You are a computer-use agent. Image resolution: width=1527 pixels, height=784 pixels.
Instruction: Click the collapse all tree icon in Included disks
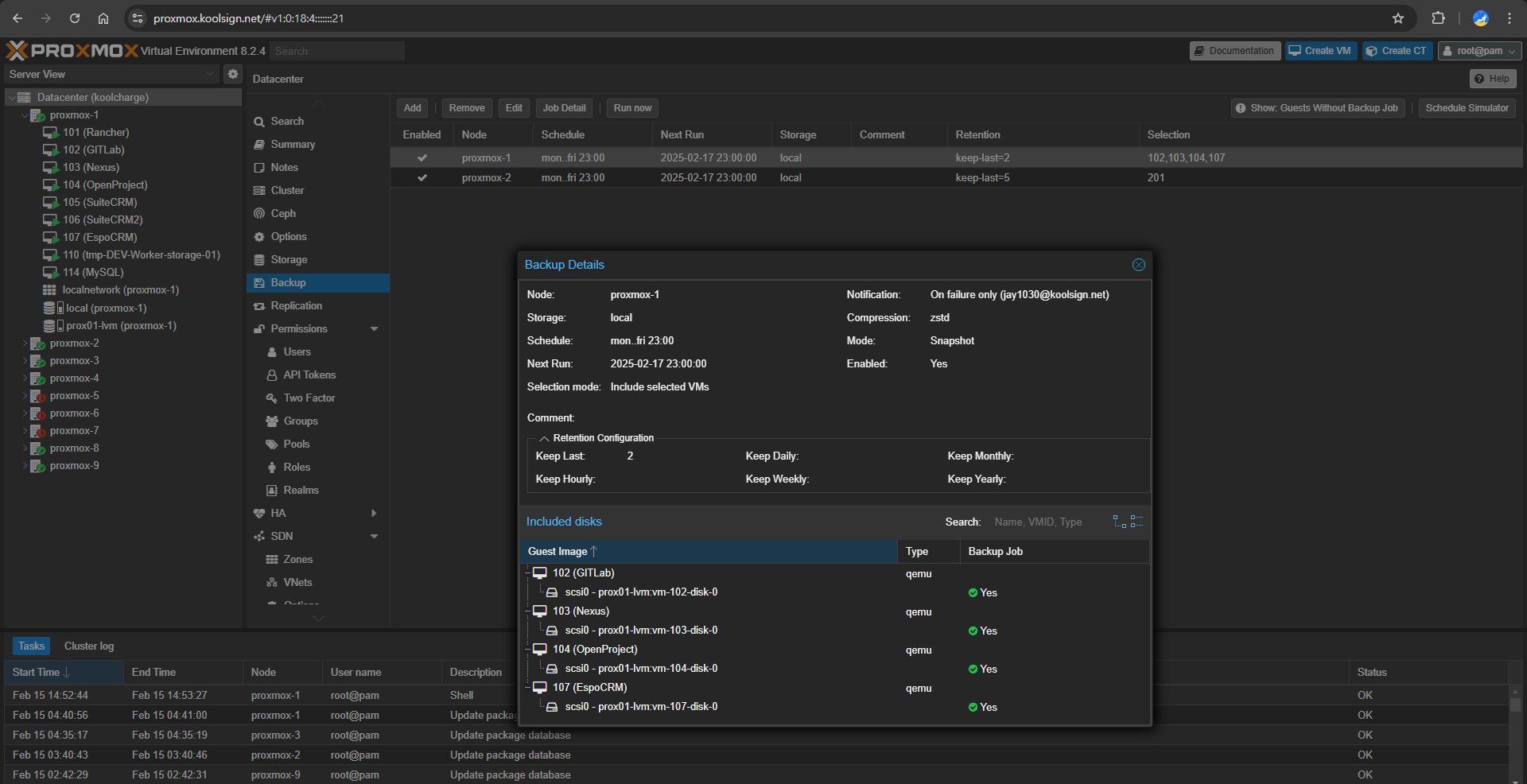point(1137,522)
